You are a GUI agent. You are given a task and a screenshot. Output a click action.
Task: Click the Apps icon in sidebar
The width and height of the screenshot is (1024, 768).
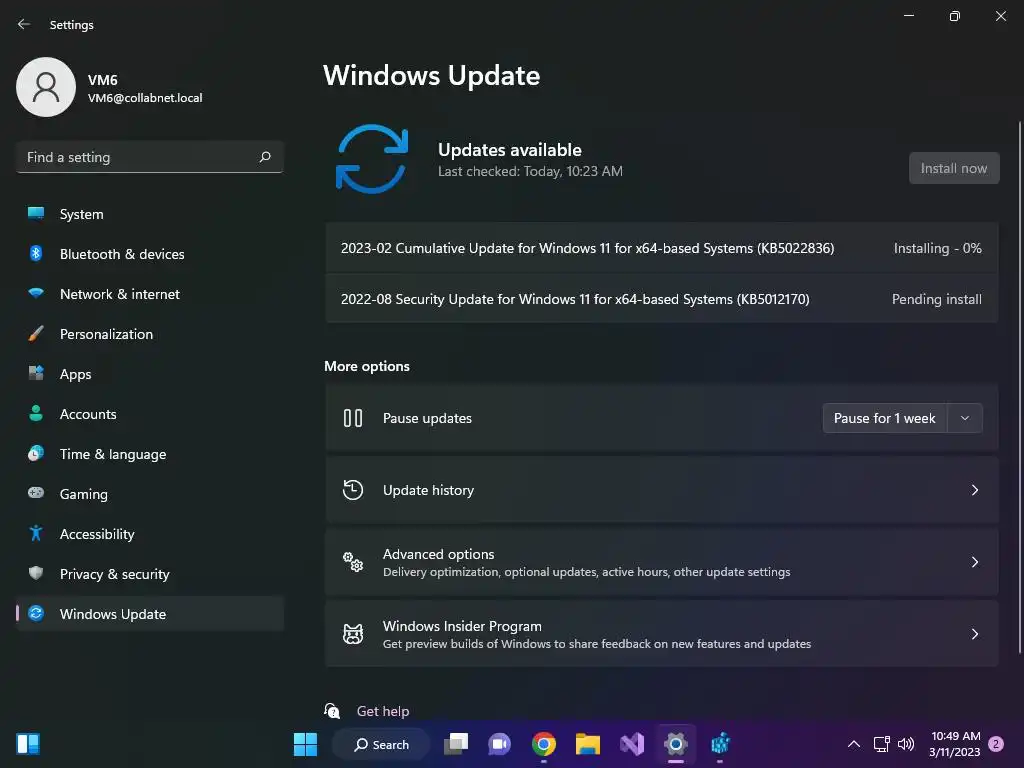(x=36, y=374)
